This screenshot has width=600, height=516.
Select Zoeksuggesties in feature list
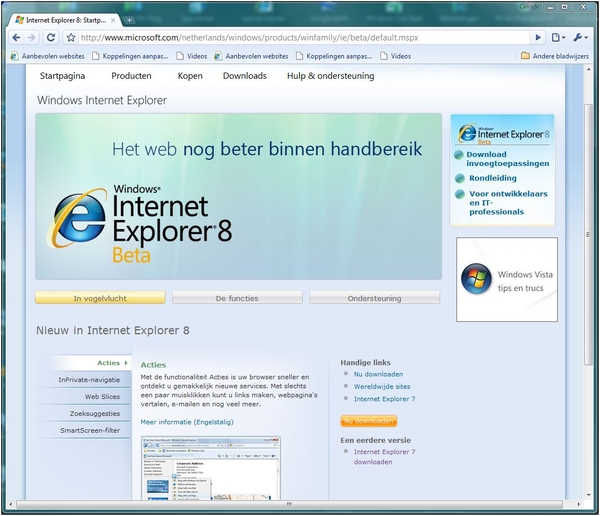pyautogui.click(x=95, y=413)
